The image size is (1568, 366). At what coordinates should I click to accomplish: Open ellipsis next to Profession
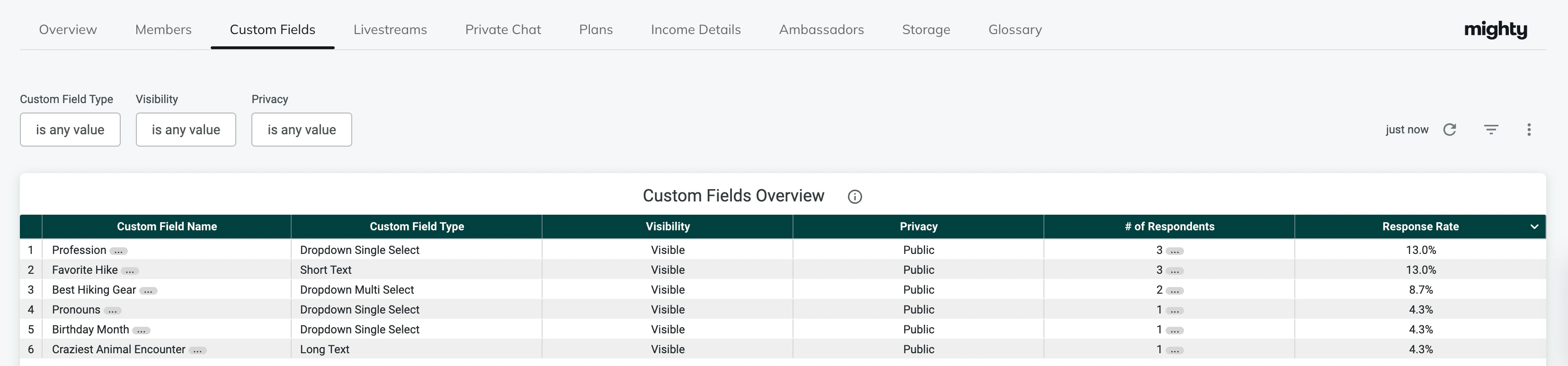(118, 251)
